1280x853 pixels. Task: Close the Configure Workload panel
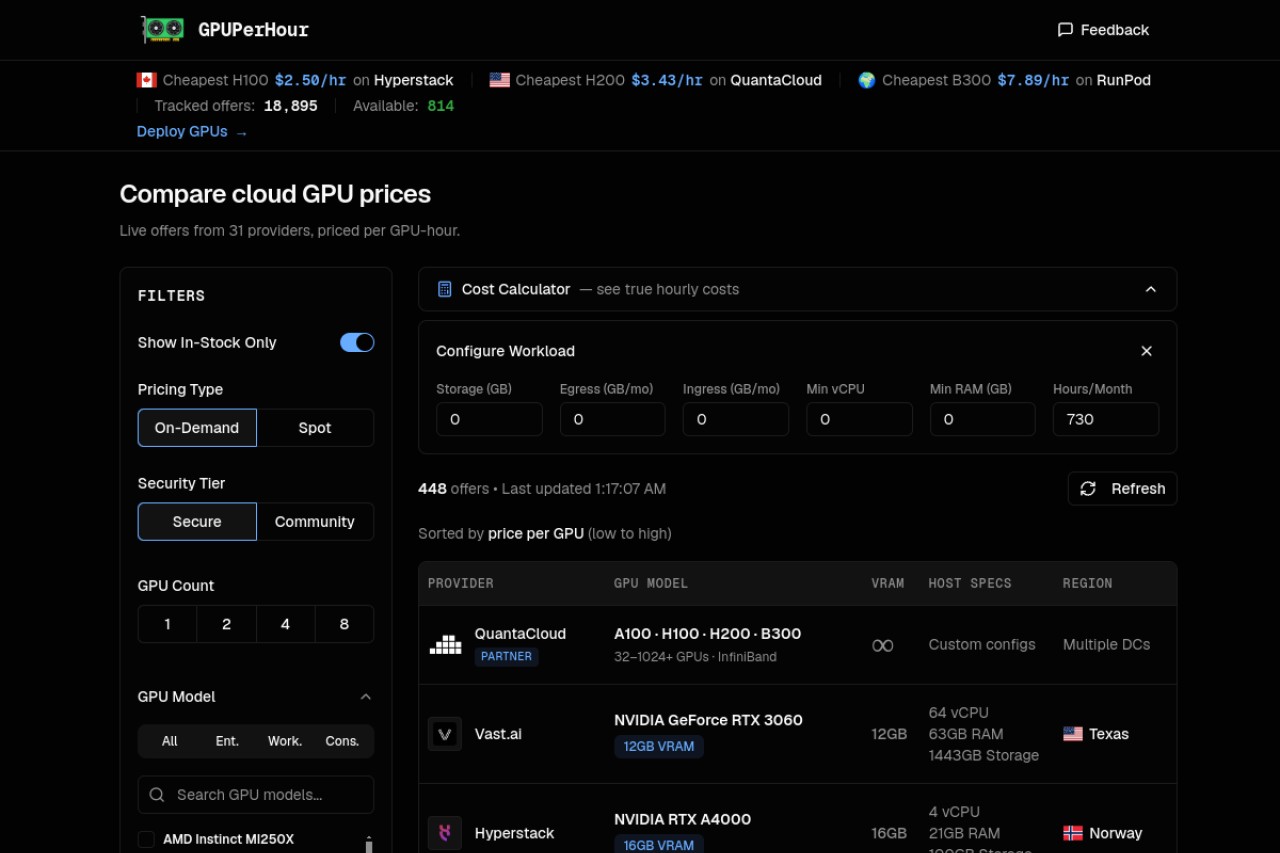1147,351
